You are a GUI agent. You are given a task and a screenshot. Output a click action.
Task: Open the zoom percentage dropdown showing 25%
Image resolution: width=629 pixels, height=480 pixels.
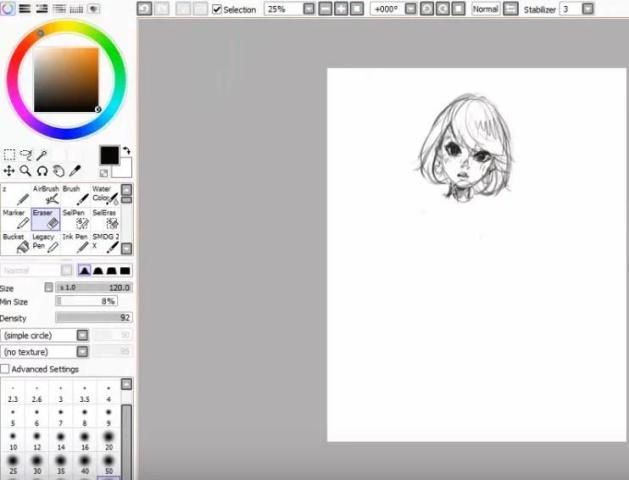coord(308,9)
